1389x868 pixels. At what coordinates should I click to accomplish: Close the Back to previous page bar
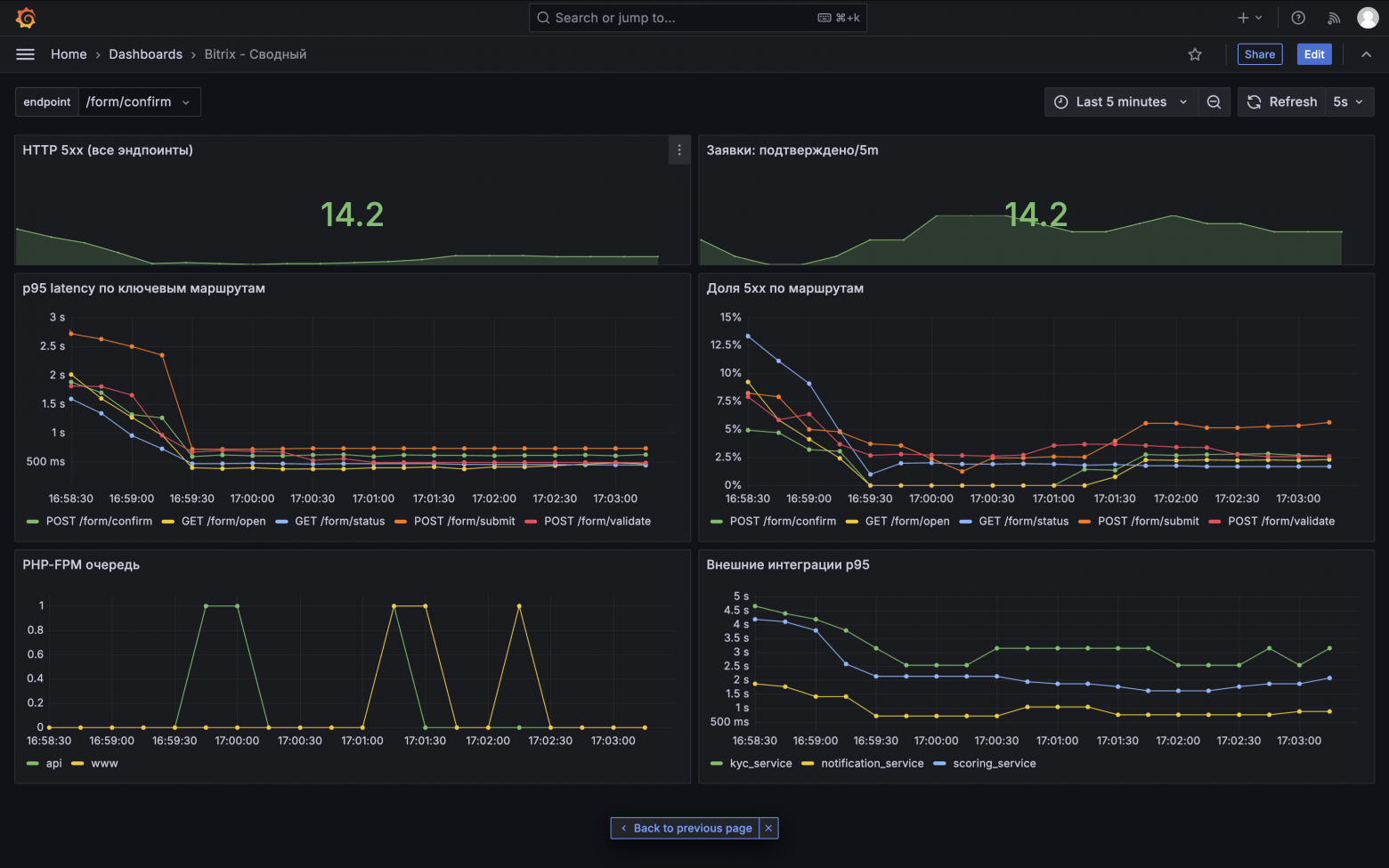tap(768, 828)
